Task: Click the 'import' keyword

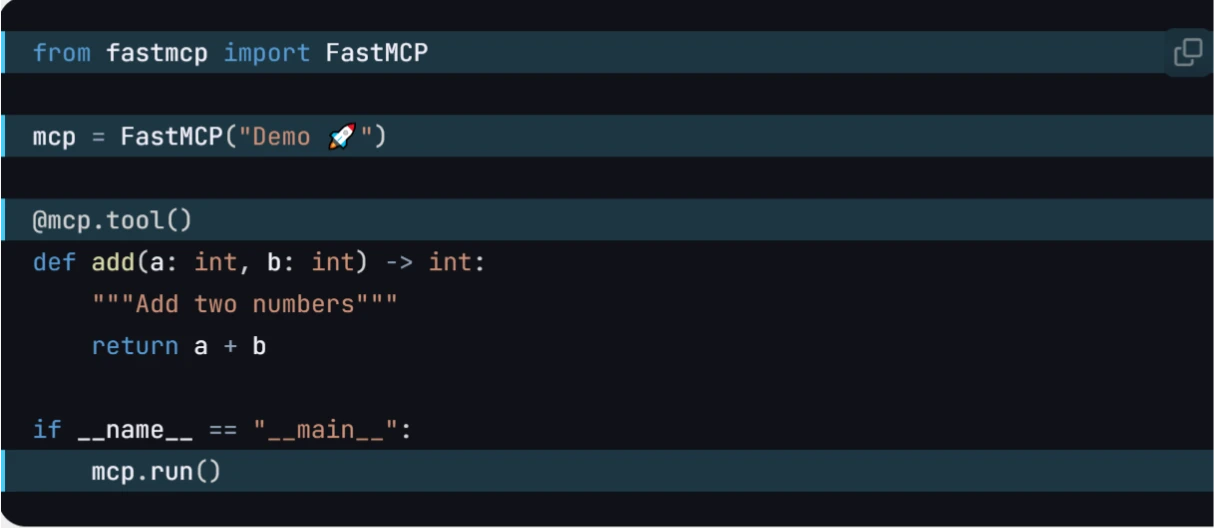Action: [x=267, y=53]
